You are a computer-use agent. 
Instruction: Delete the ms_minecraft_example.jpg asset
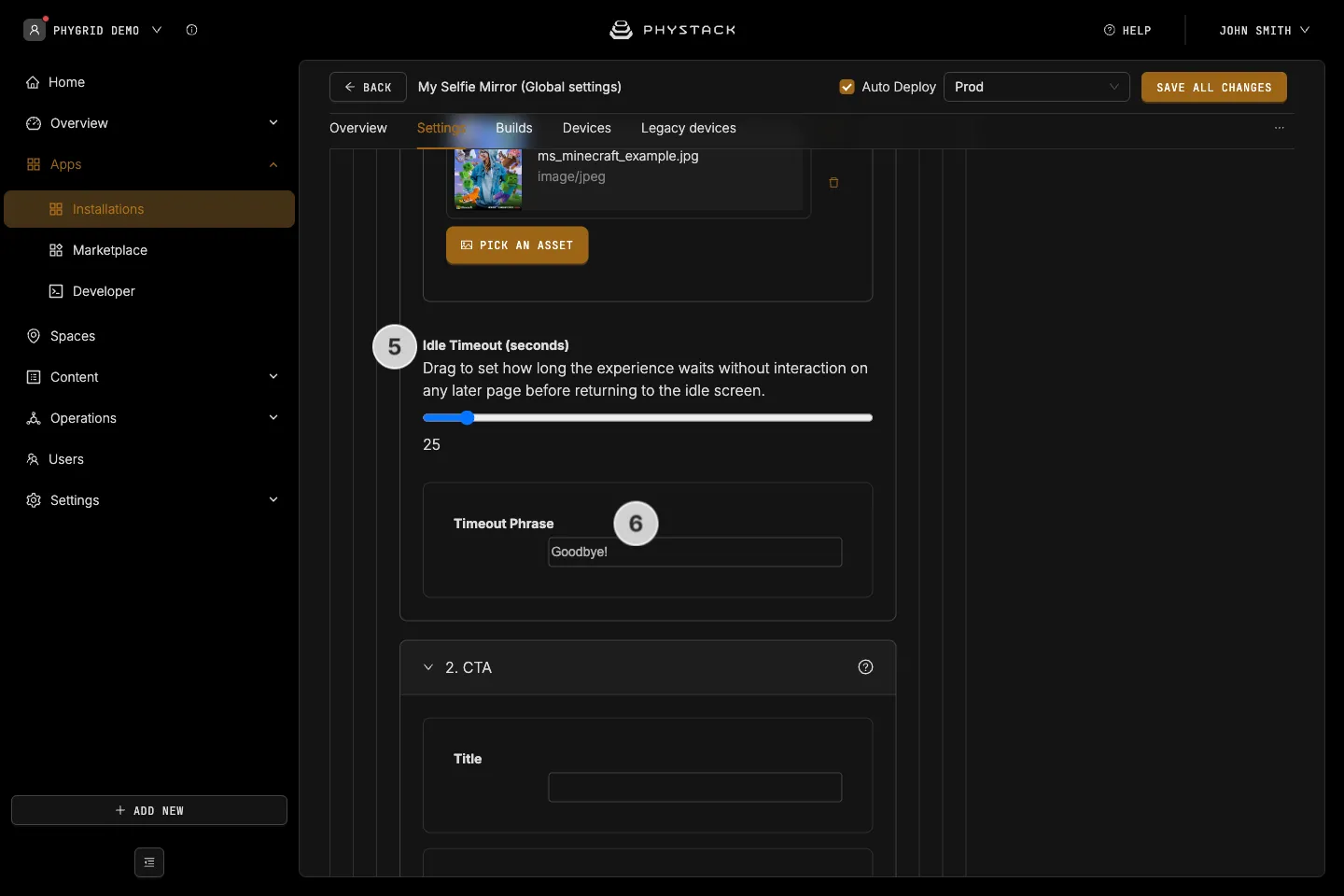pos(833,183)
